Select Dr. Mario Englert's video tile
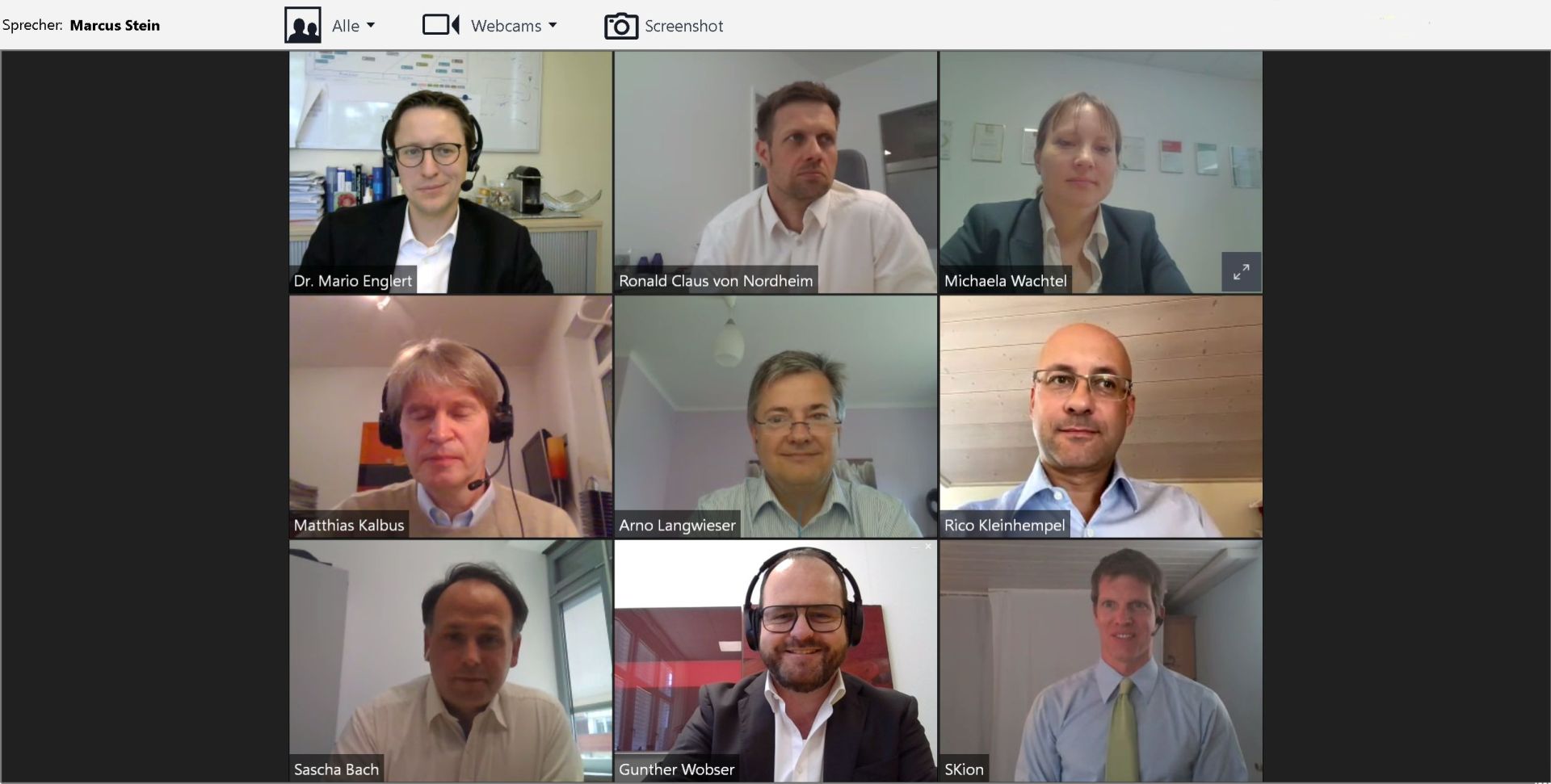The width and height of the screenshot is (1551, 784). [451, 172]
